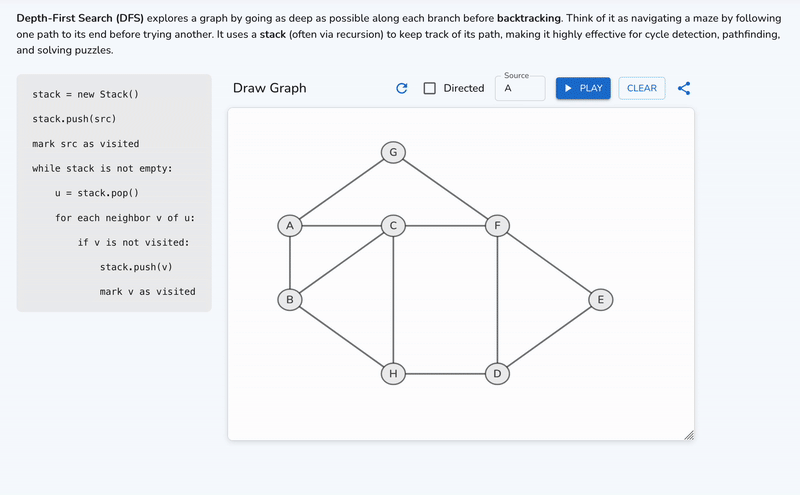The image size is (800, 495).
Task: Select graph node H
Action: coord(393,374)
